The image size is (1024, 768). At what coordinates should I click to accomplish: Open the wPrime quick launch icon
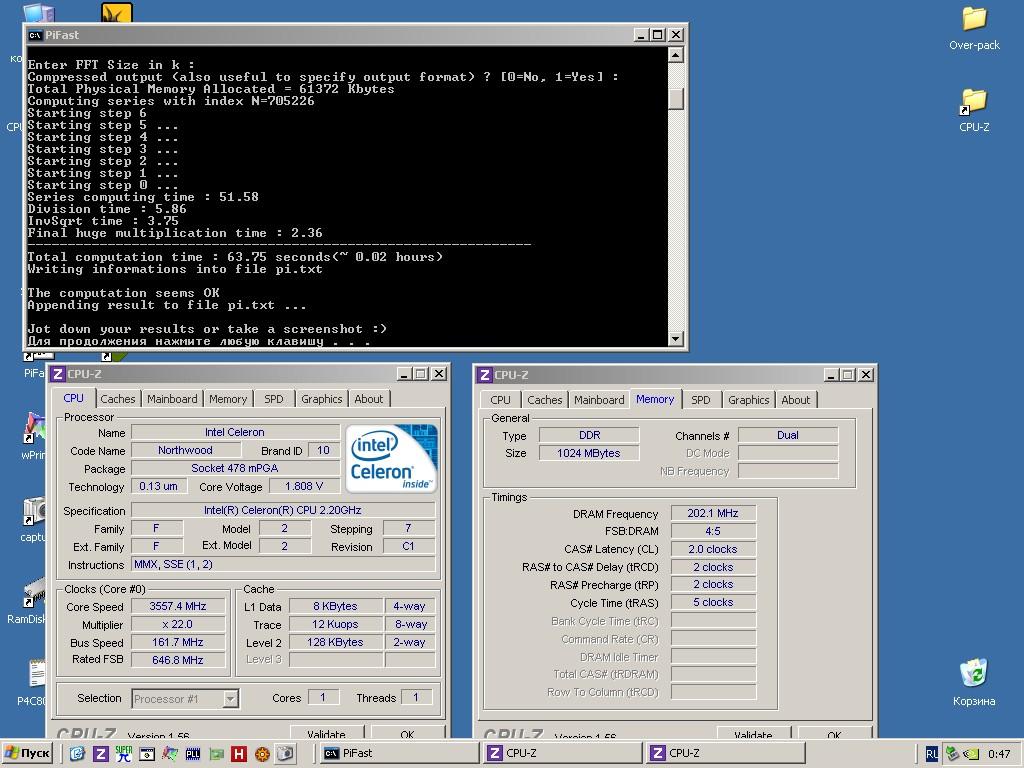[170, 754]
